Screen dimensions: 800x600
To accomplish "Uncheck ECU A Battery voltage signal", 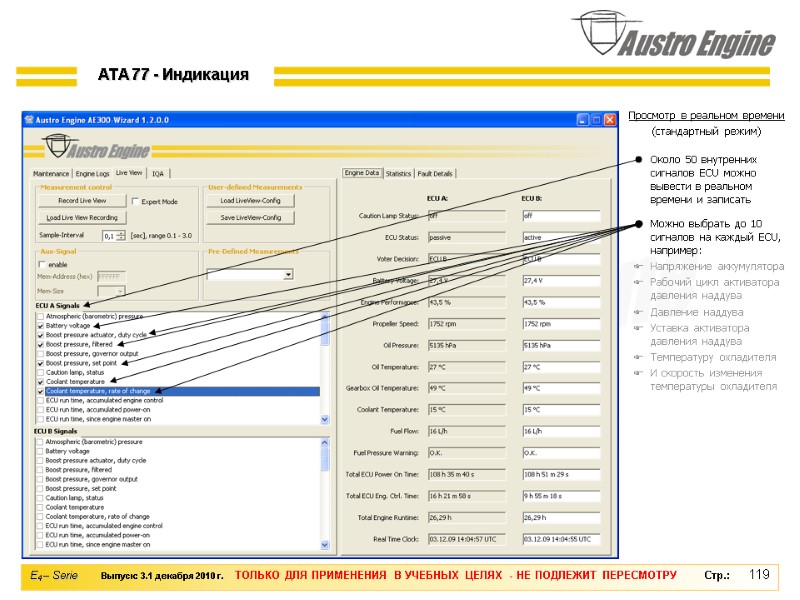I will pyautogui.click(x=40, y=326).
